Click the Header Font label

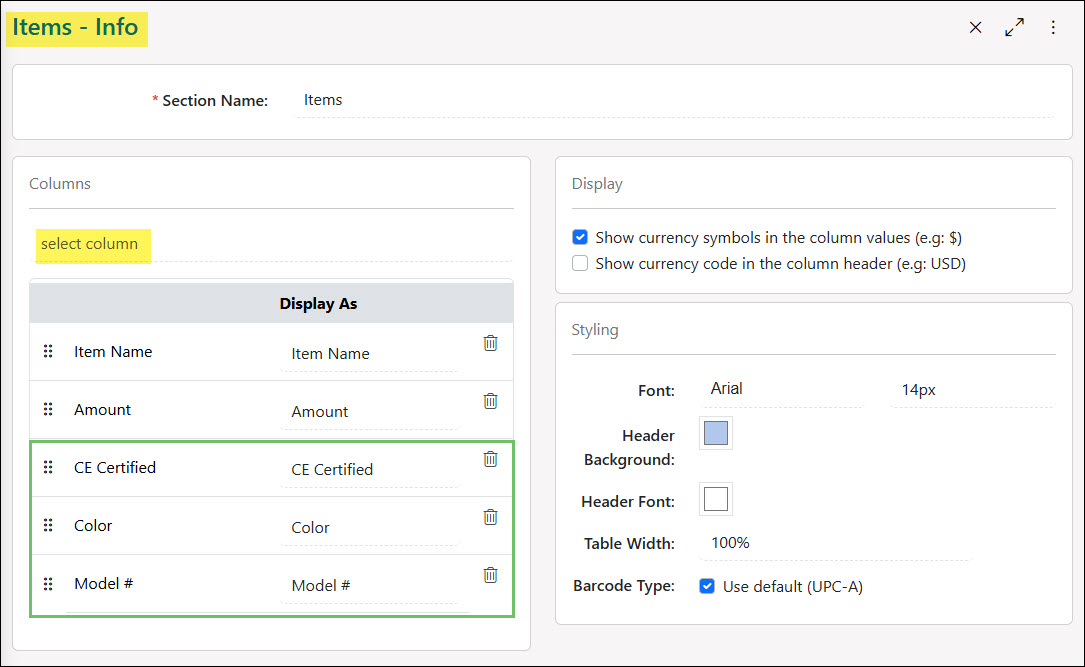(628, 502)
